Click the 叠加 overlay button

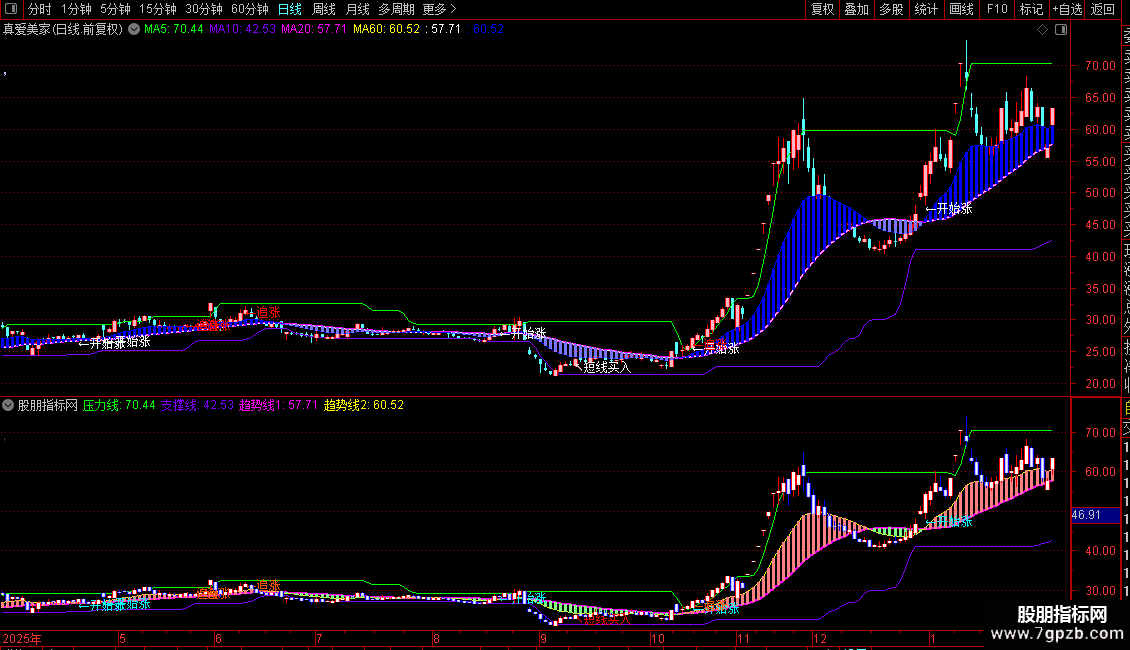tap(857, 9)
